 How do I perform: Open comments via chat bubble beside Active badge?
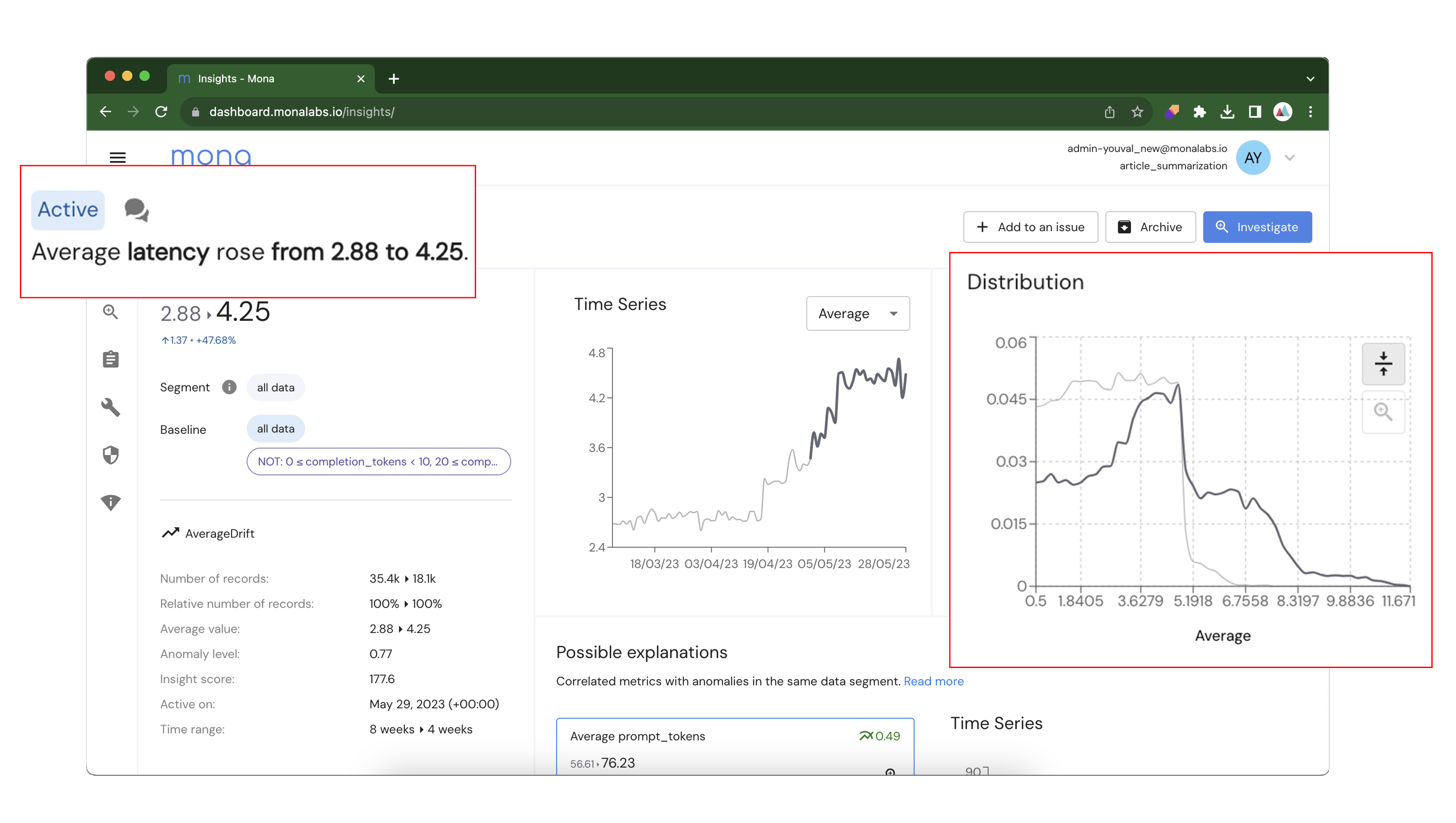tap(136, 210)
